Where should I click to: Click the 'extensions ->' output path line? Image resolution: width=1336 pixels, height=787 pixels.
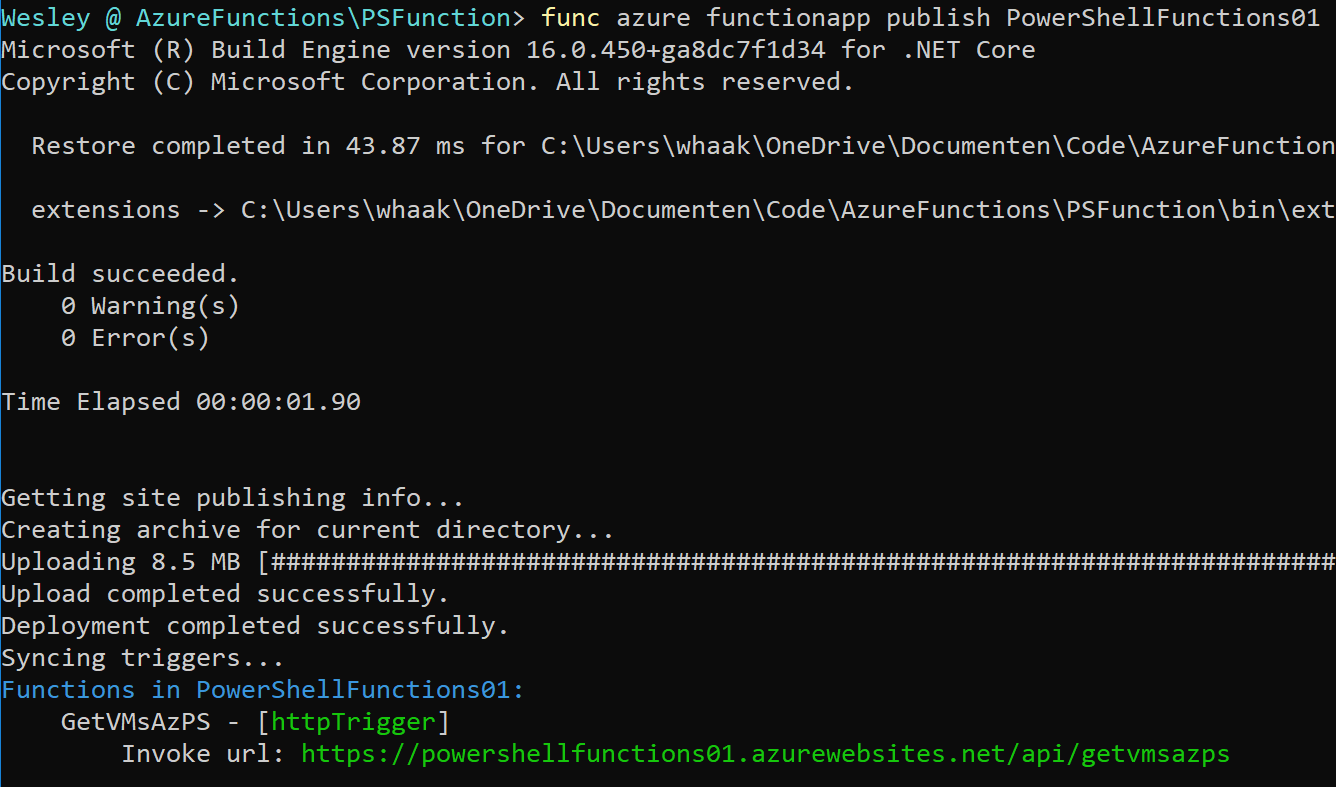683,210
